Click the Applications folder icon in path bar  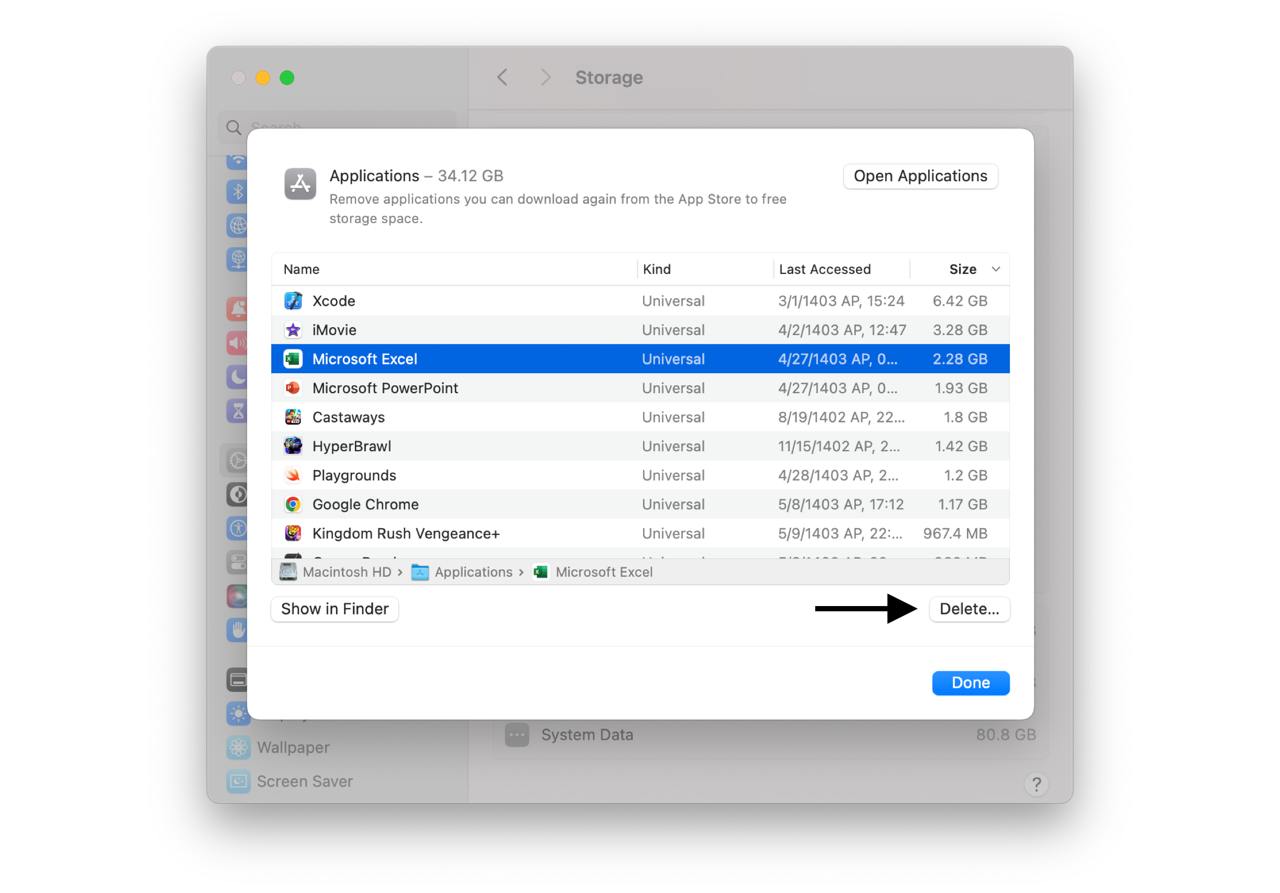click(x=420, y=572)
